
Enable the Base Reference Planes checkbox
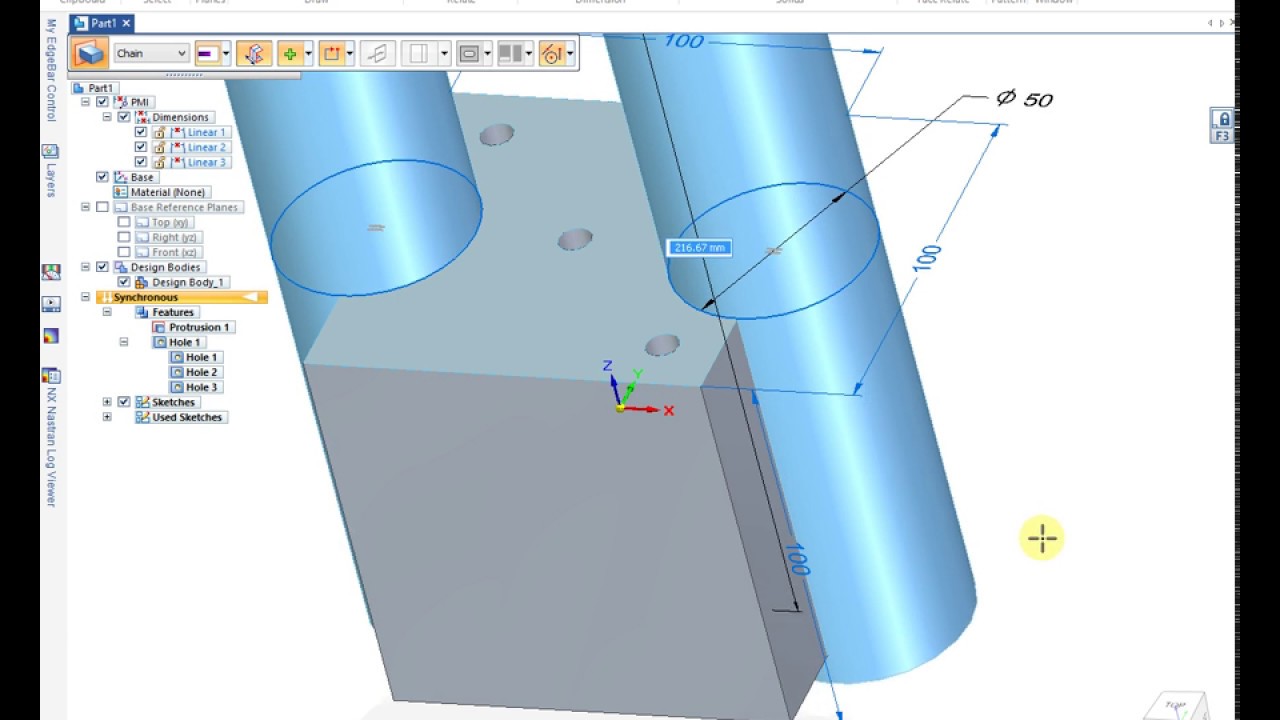coord(102,207)
